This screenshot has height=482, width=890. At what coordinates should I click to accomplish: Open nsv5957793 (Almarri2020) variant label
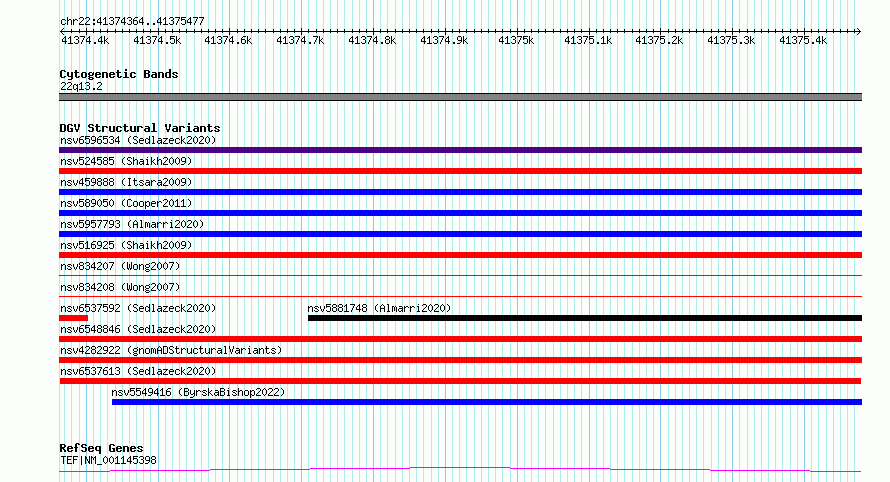(x=132, y=224)
